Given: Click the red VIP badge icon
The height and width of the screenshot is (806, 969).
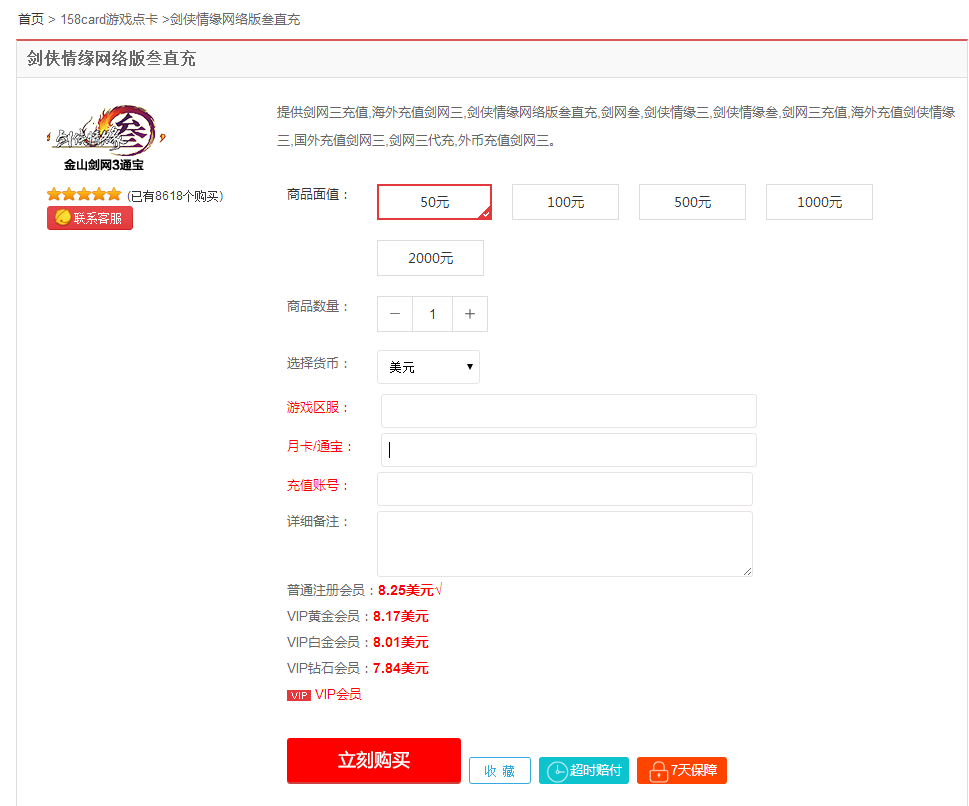Looking at the screenshot, I should [x=299, y=696].
